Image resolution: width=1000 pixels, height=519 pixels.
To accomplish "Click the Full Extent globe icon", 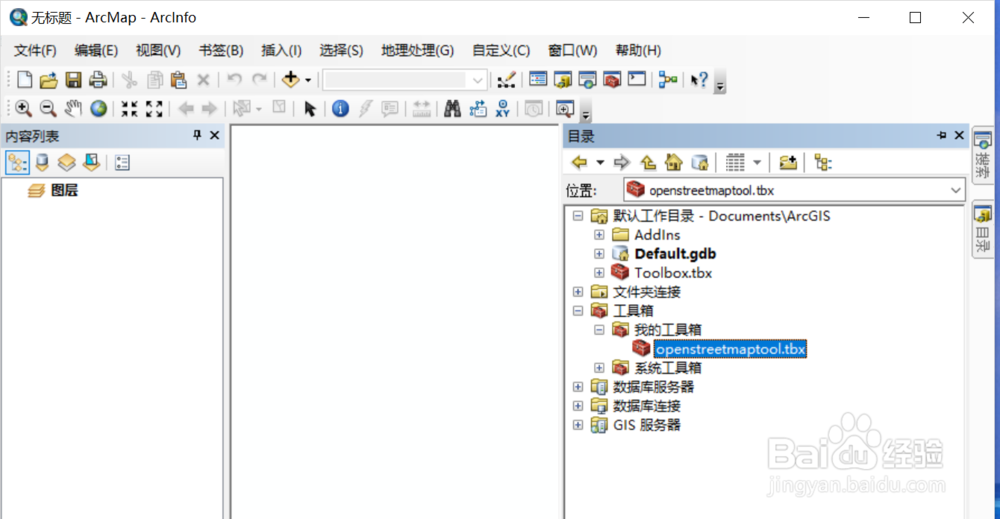I will [98, 108].
